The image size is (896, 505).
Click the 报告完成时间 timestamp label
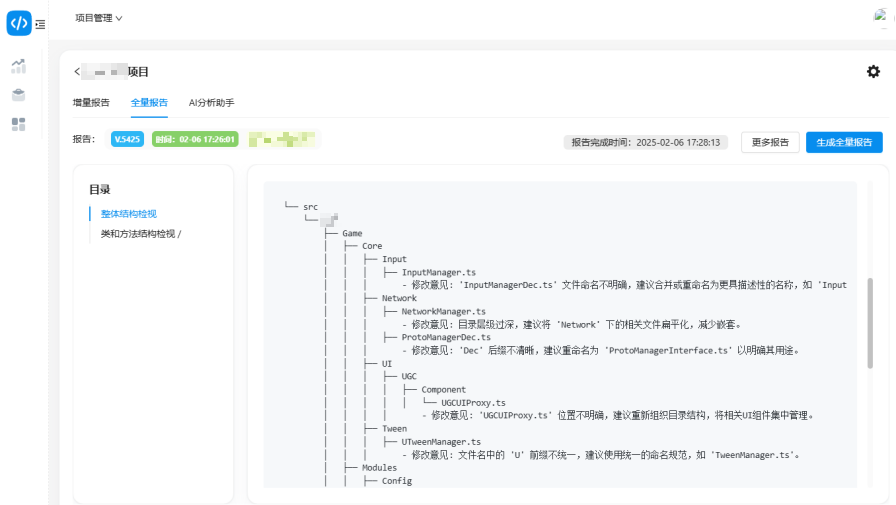(x=646, y=142)
